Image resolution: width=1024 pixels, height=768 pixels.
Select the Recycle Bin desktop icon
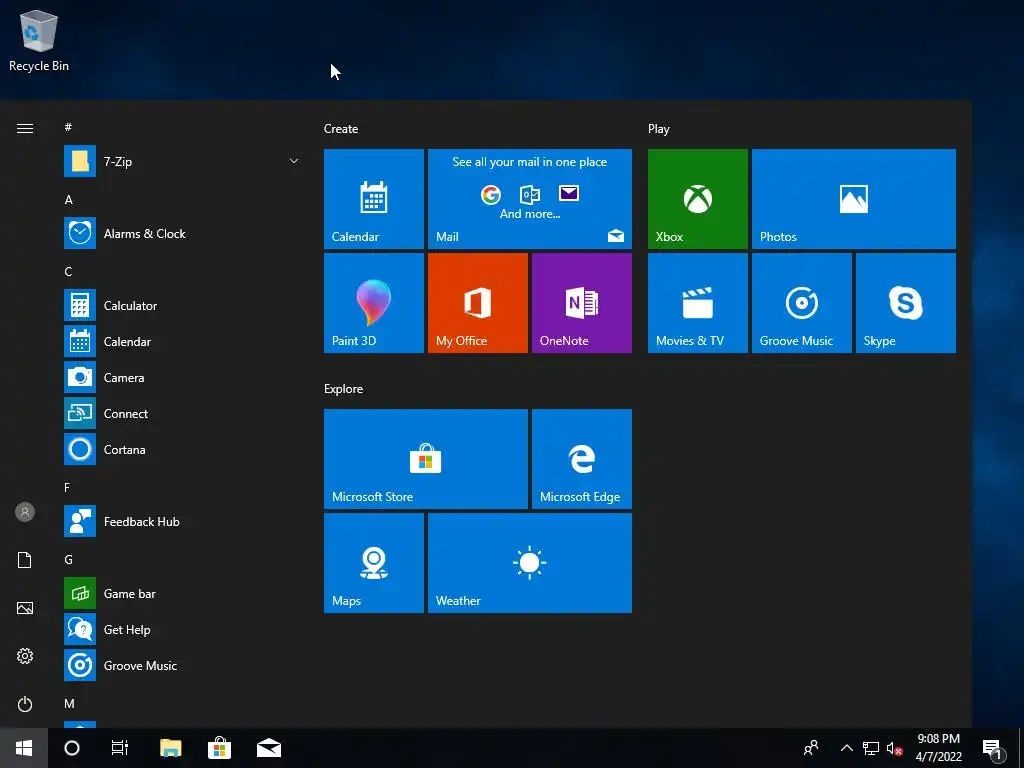39,40
